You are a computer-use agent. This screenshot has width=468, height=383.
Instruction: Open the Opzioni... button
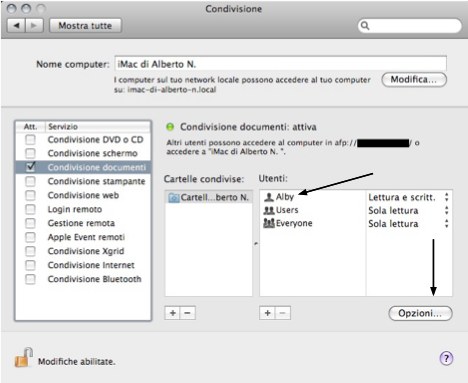coord(420,313)
